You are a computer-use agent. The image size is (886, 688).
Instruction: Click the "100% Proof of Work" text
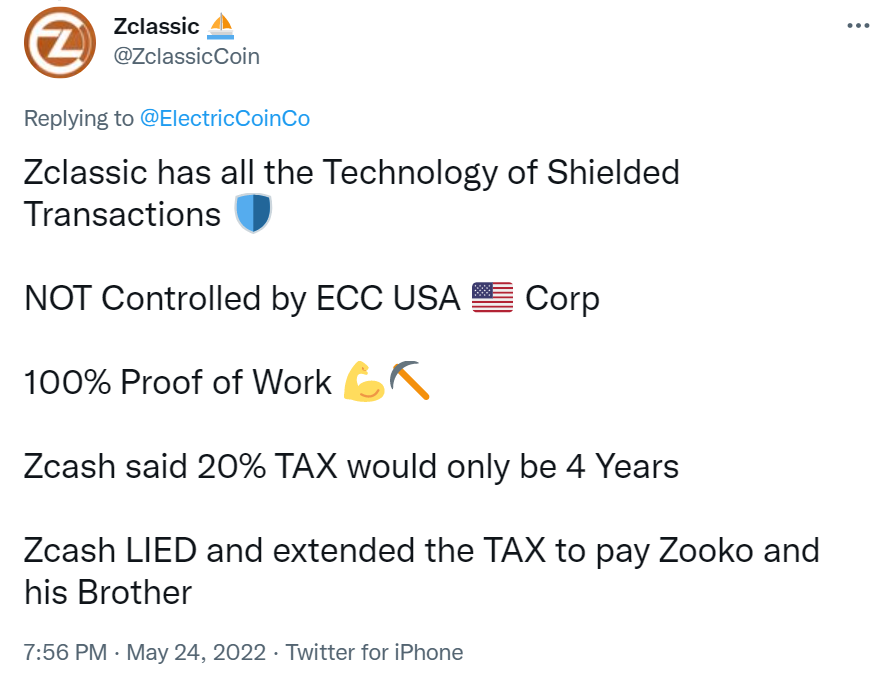coord(178,382)
